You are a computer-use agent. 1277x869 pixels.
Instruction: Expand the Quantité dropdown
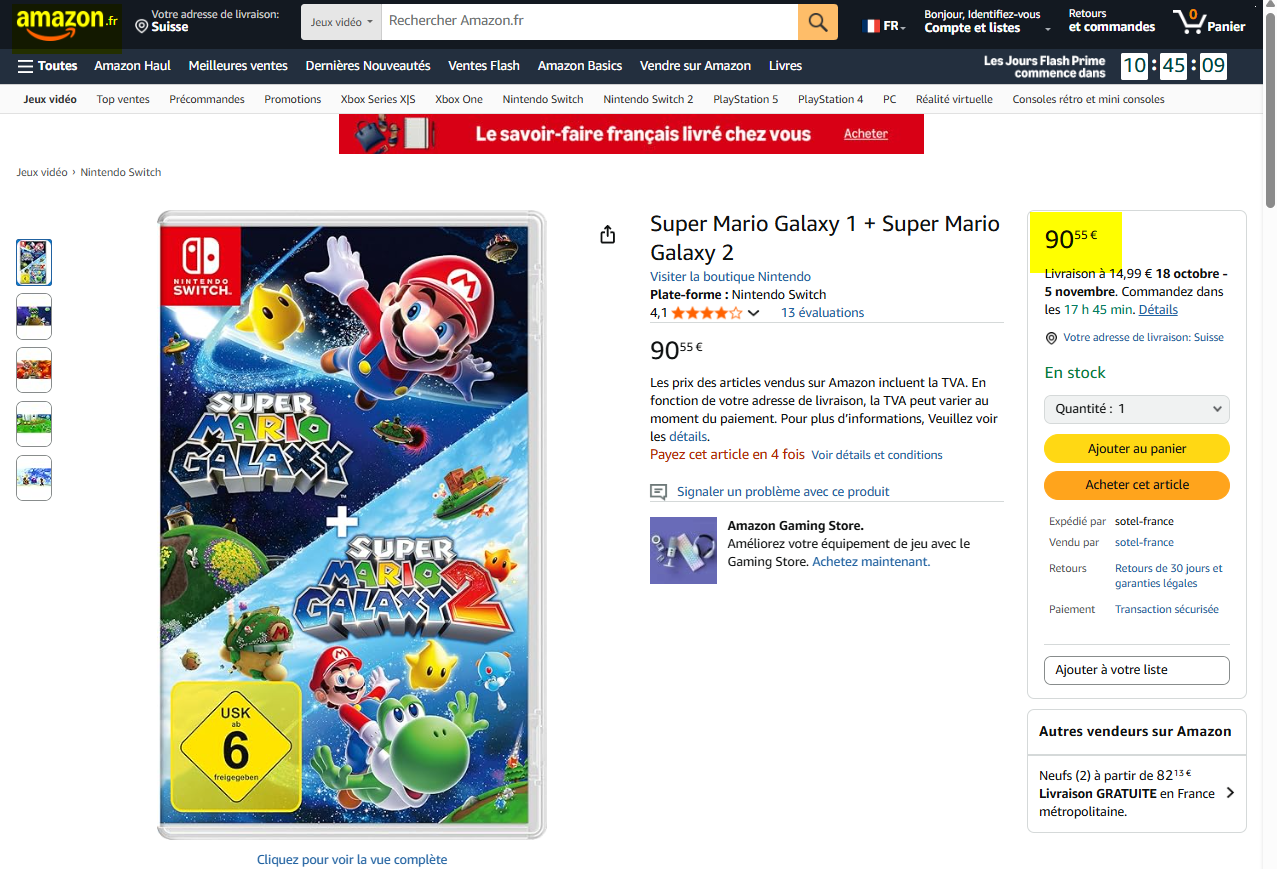coord(1136,409)
